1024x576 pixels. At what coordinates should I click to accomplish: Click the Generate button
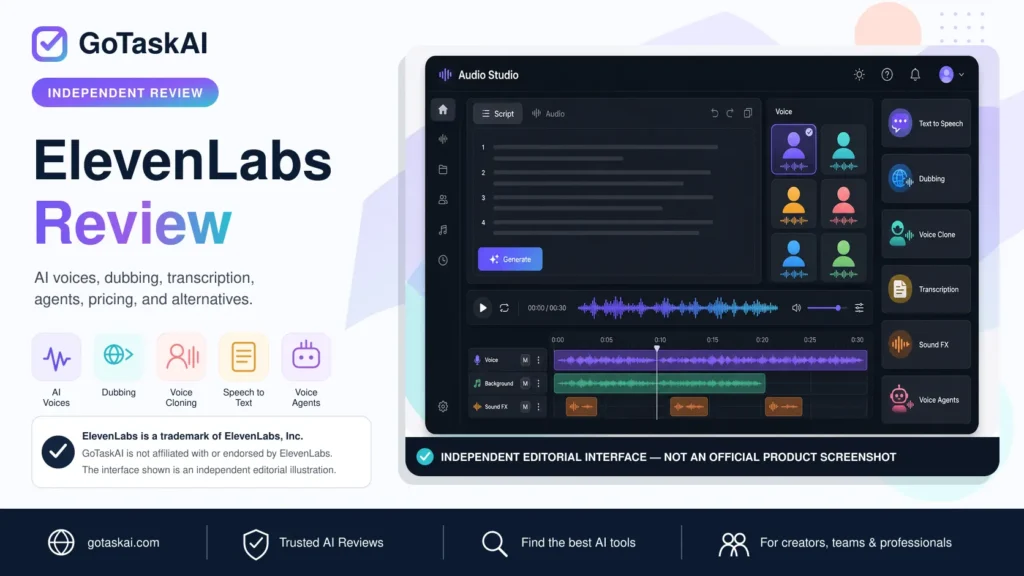point(510,259)
